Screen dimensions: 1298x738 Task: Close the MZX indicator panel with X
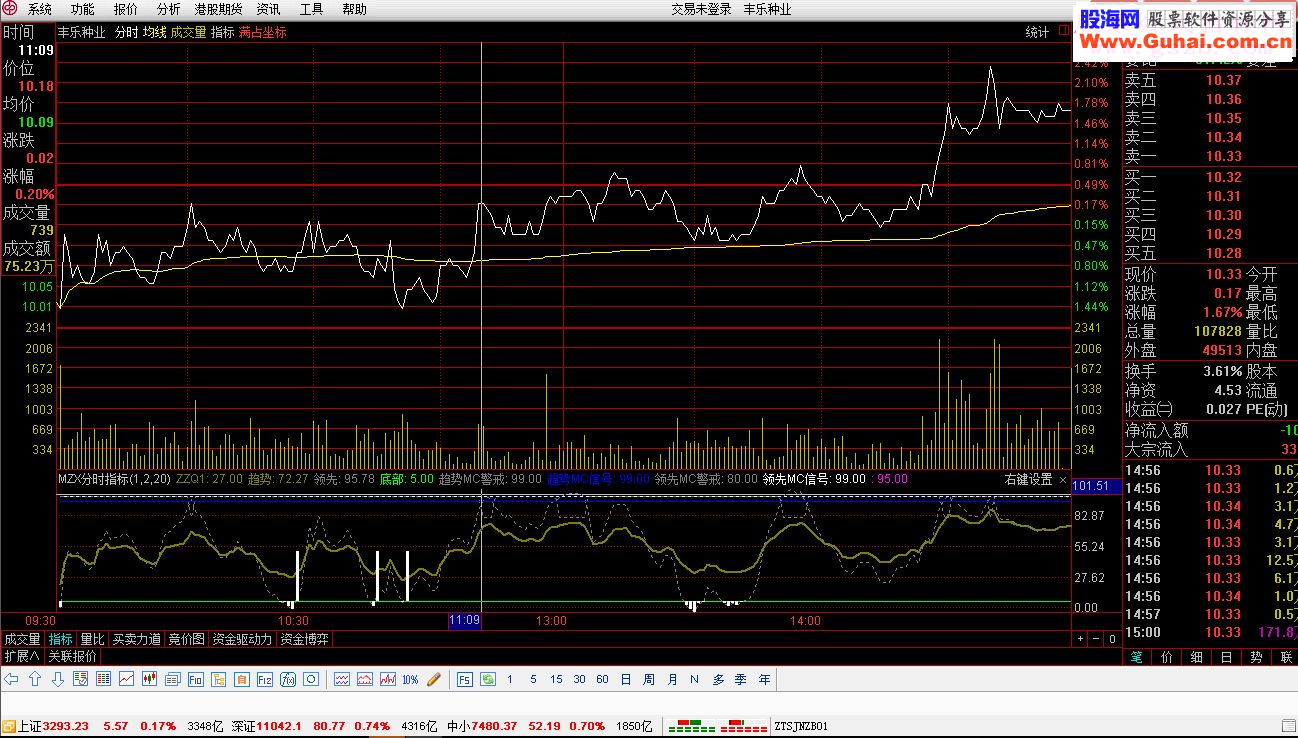1062,479
